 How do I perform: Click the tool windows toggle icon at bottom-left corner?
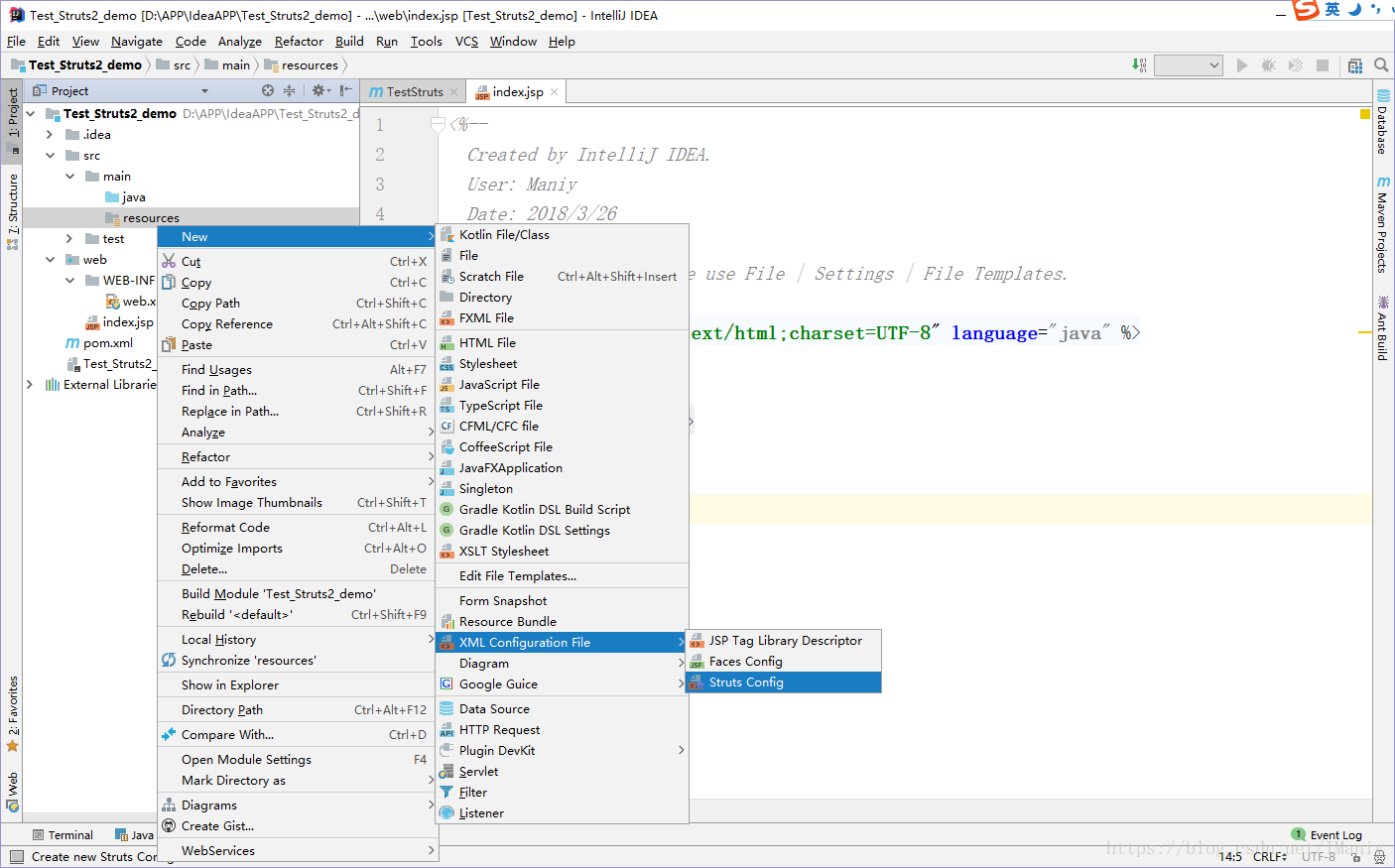[17, 857]
